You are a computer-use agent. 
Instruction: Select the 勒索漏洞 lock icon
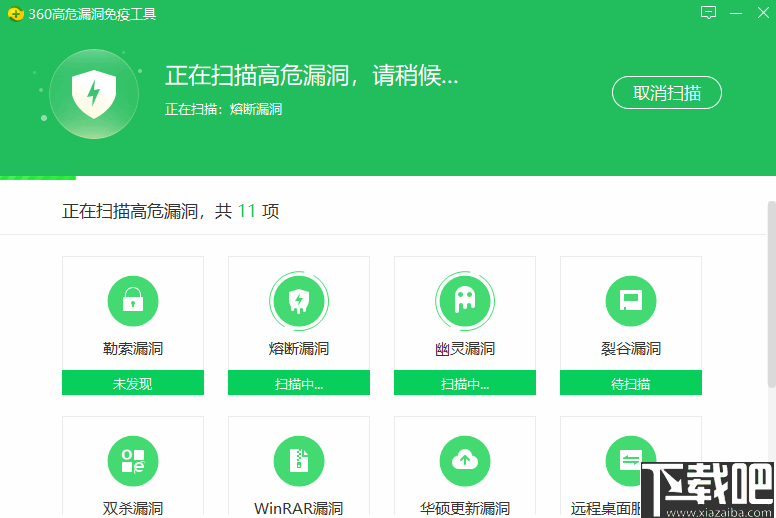[x=133, y=301]
